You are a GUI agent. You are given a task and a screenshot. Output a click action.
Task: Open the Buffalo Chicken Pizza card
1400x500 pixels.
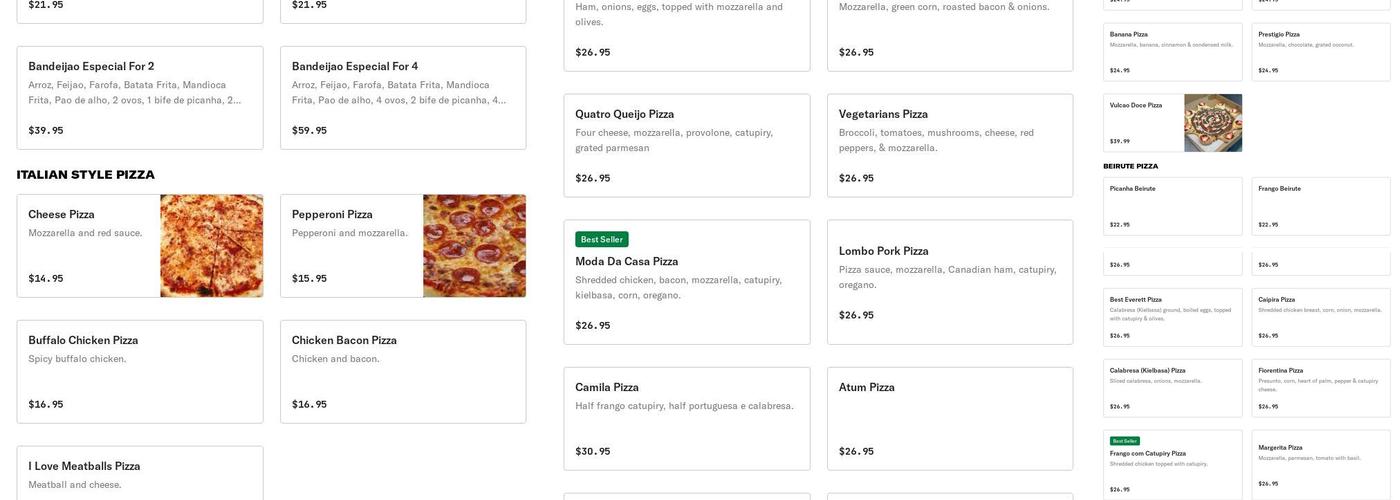coord(140,372)
